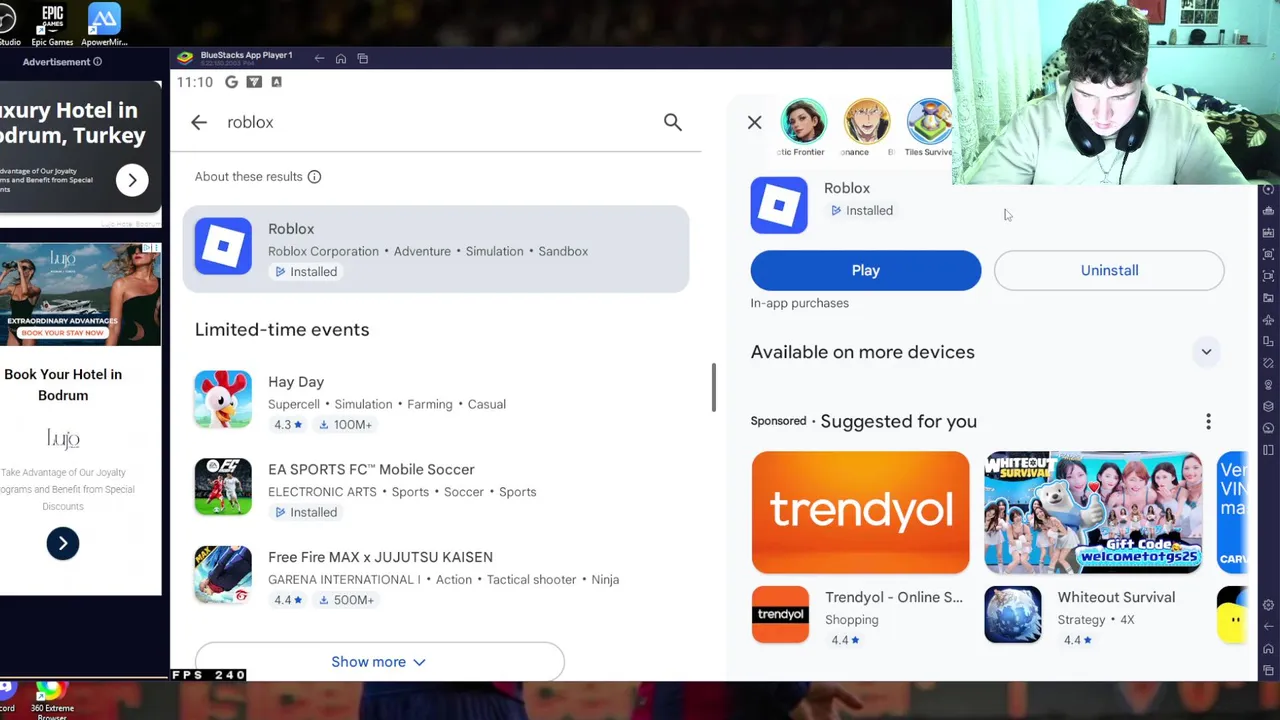Open the Epic Games desktop shortcut
Image resolution: width=1280 pixels, height=720 pixels.
coord(52,24)
